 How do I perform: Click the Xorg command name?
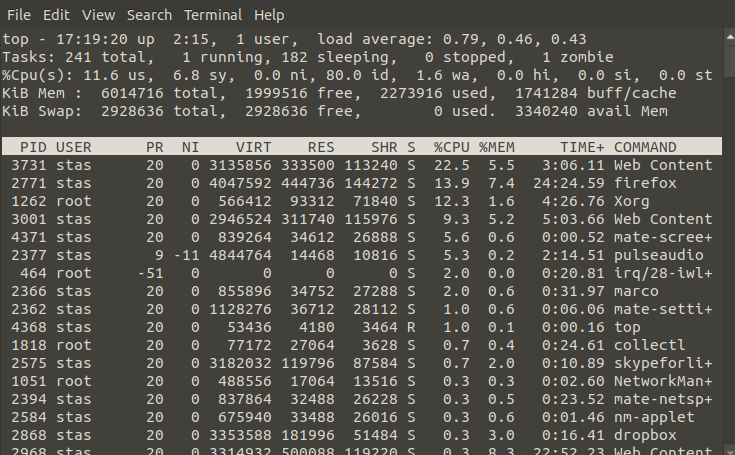[631, 201]
